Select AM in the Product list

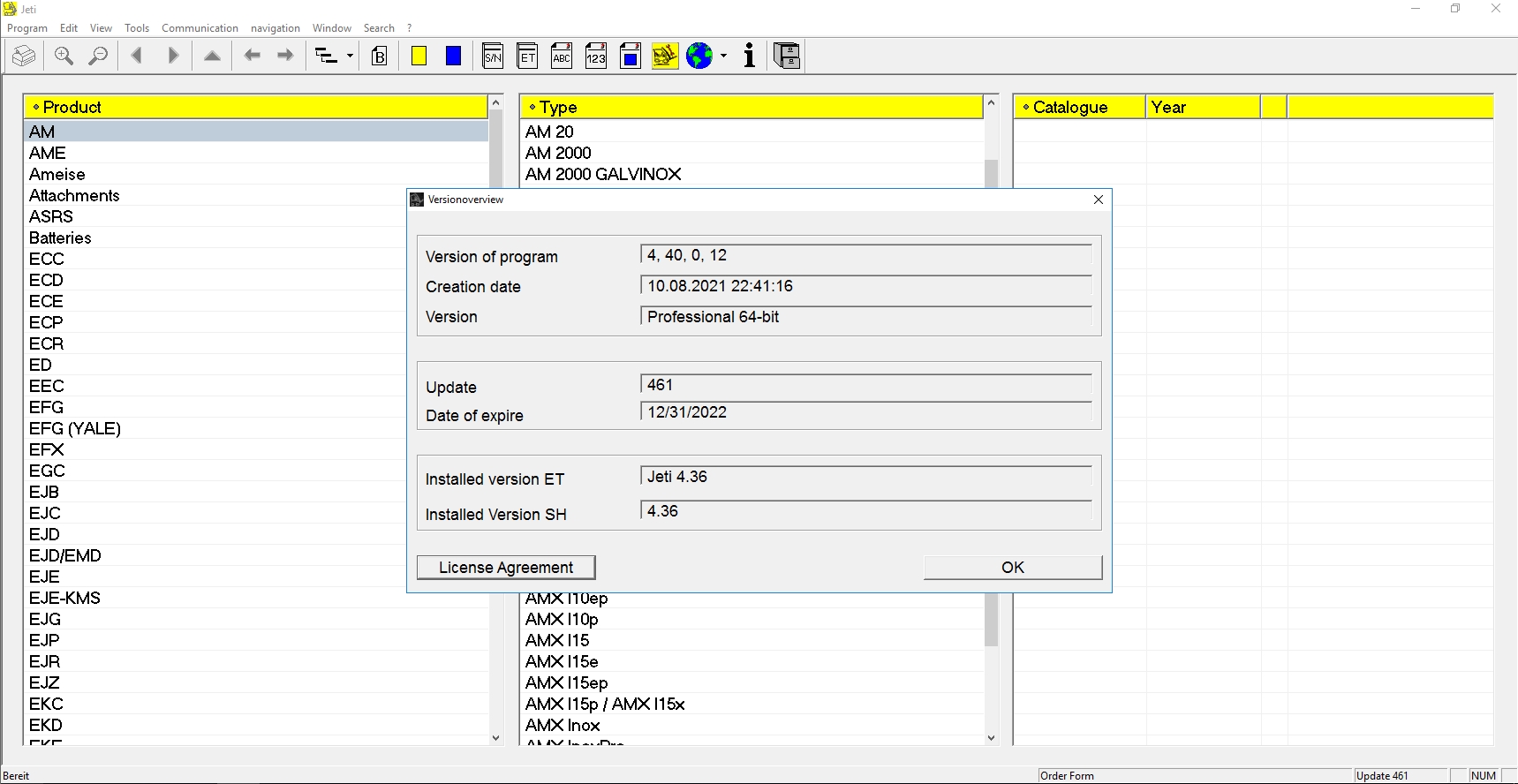click(x=256, y=132)
